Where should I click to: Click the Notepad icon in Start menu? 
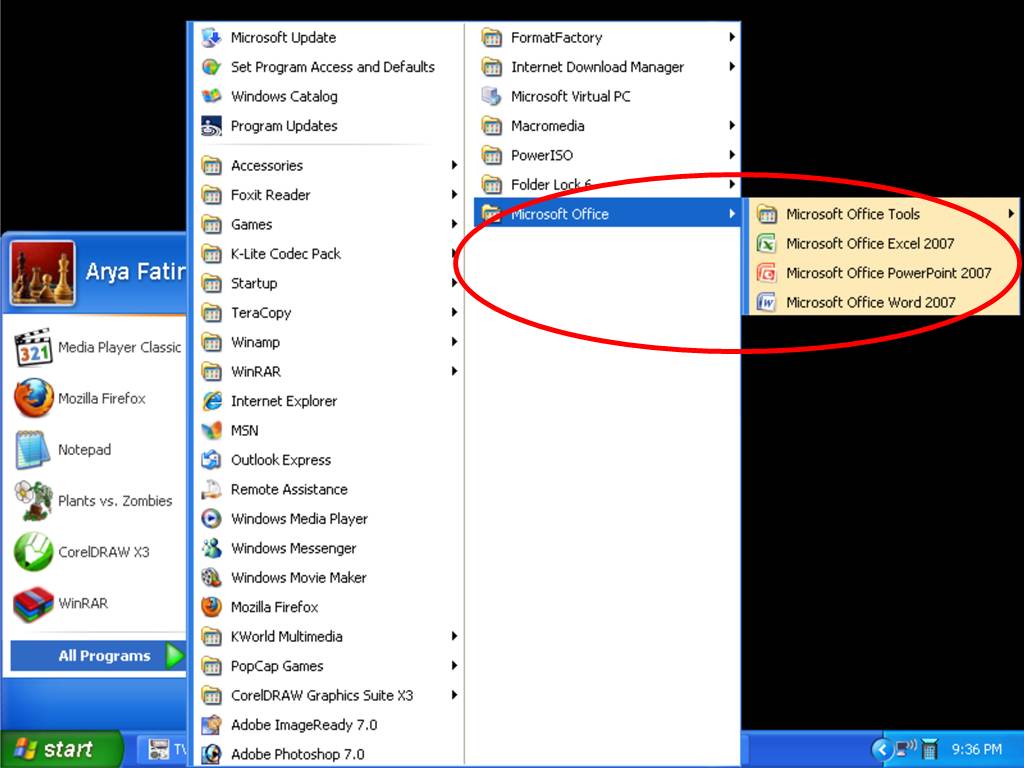coord(32,450)
